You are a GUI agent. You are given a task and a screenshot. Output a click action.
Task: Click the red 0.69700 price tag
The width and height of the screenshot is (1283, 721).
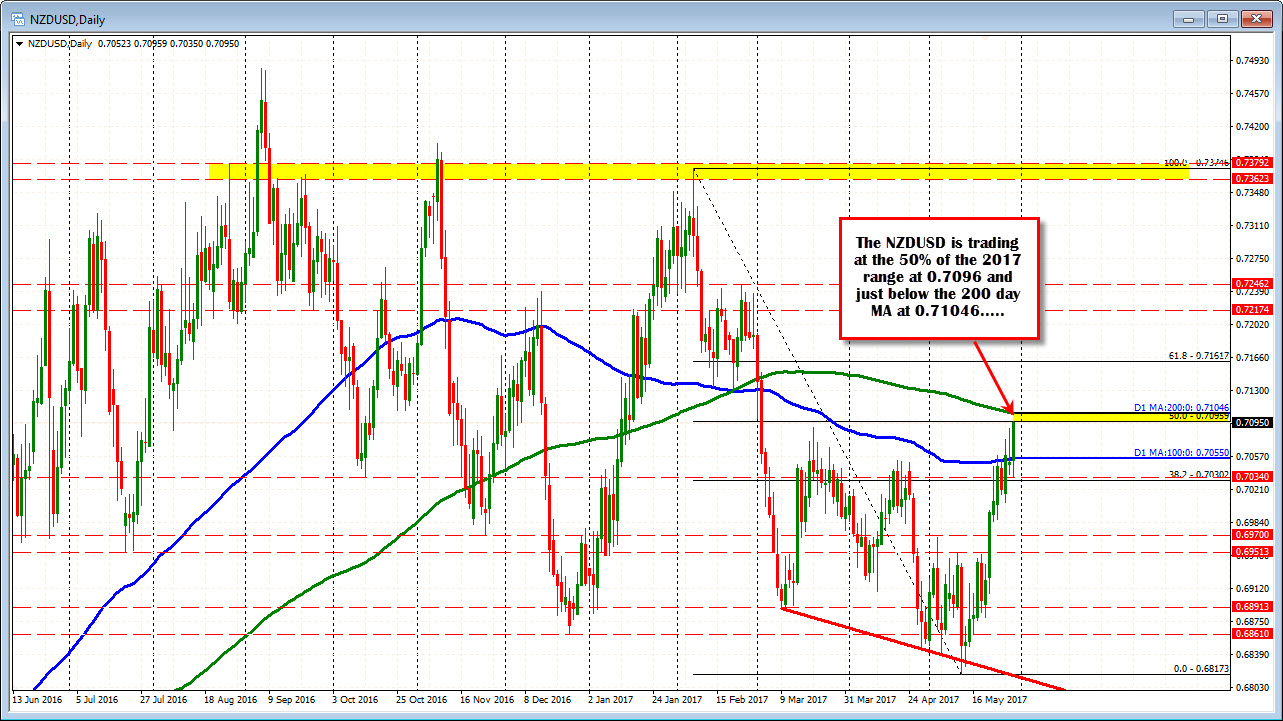(1253, 536)
